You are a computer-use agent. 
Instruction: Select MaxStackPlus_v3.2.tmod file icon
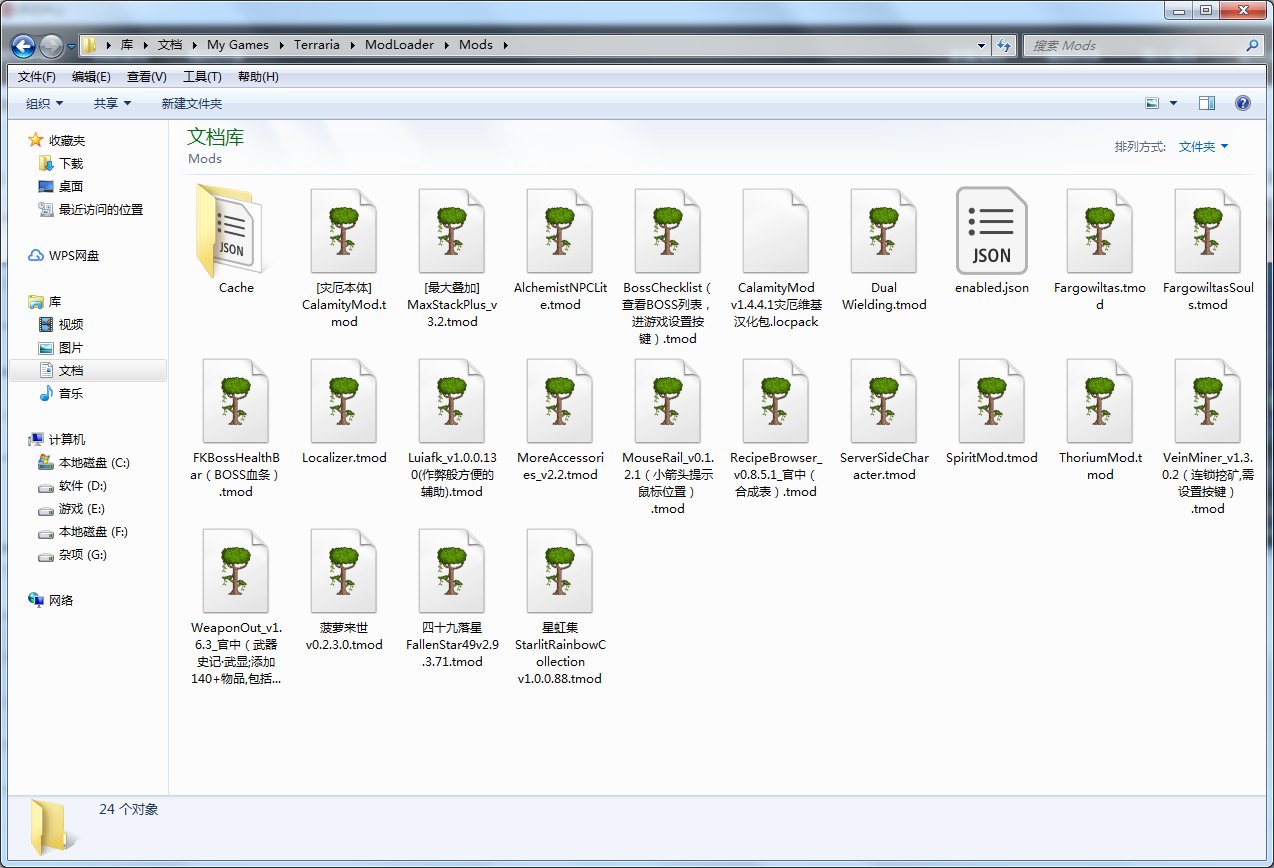[x=452, y=231]
